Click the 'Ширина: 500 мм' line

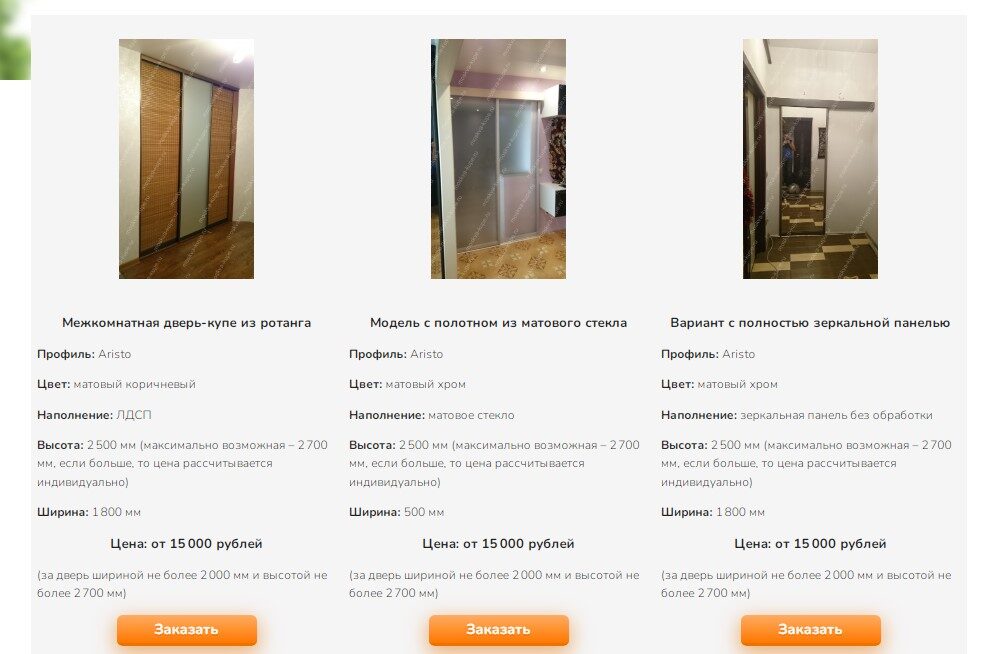(x=396, y=512)
